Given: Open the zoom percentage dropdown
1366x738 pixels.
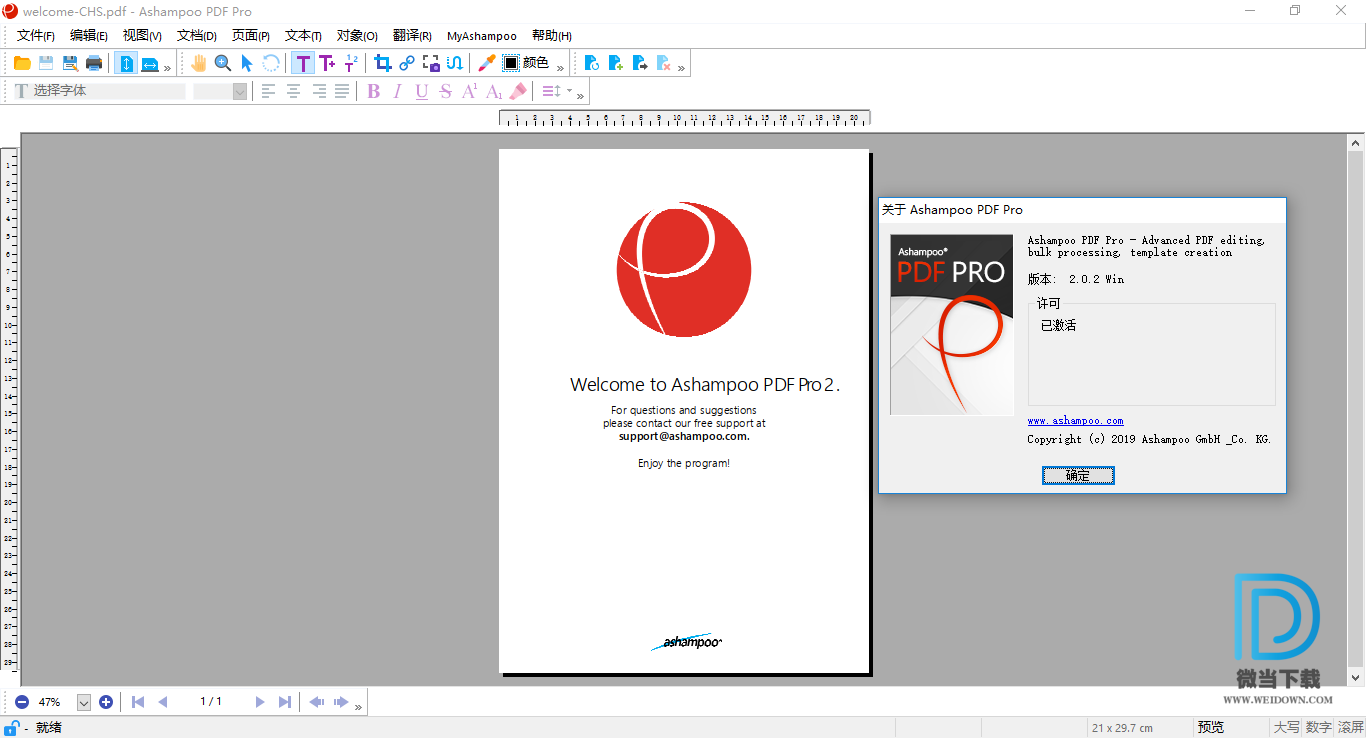Looking at the screenshot, I should [x=84, y=702].
